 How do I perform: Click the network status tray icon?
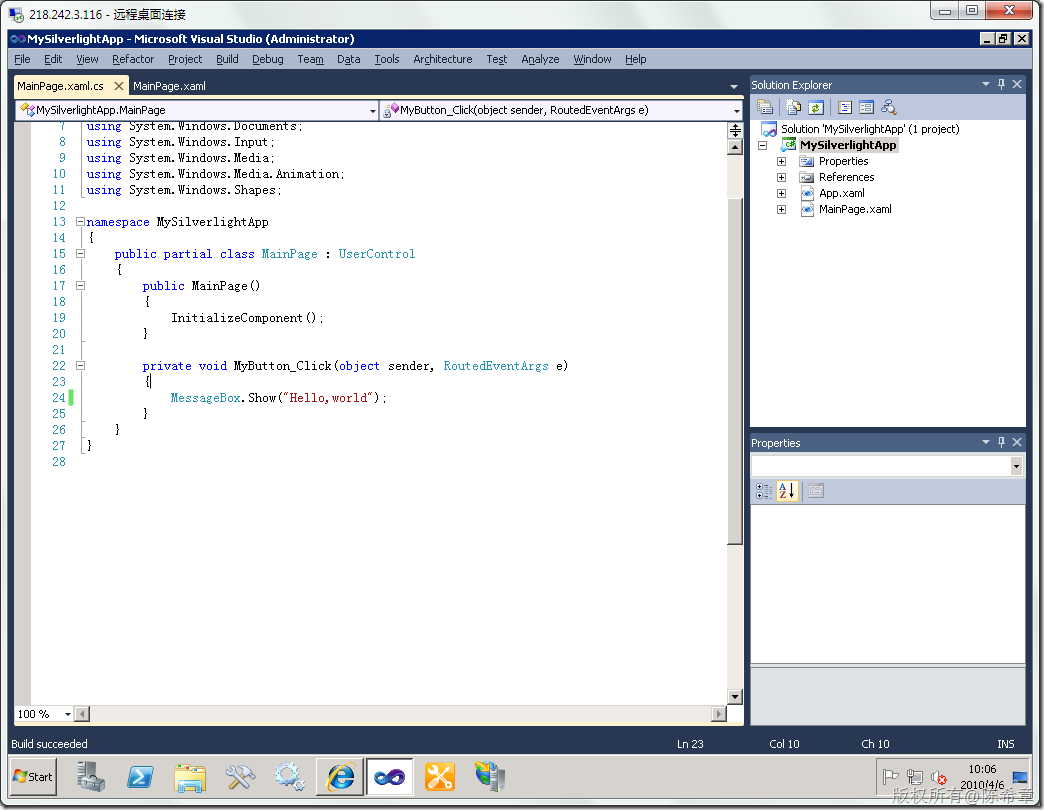click(915, 777)
